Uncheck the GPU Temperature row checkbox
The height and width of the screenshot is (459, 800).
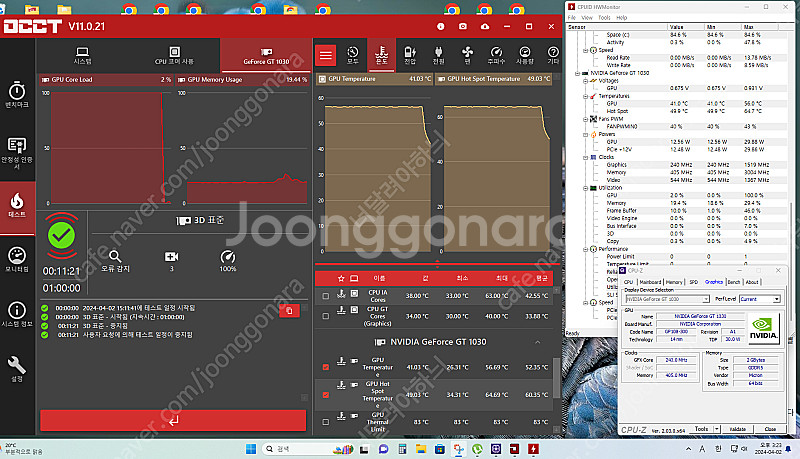[326, 367]
